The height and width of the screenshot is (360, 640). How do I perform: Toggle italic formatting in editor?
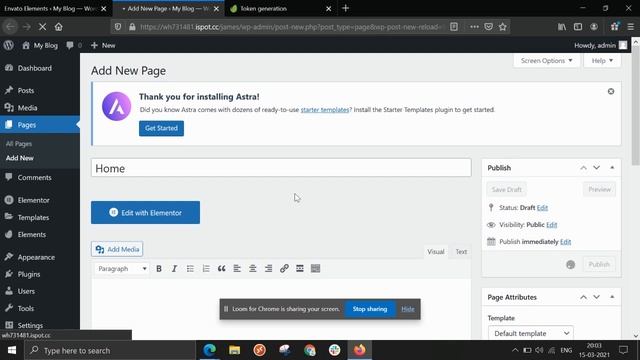(174, 269)
